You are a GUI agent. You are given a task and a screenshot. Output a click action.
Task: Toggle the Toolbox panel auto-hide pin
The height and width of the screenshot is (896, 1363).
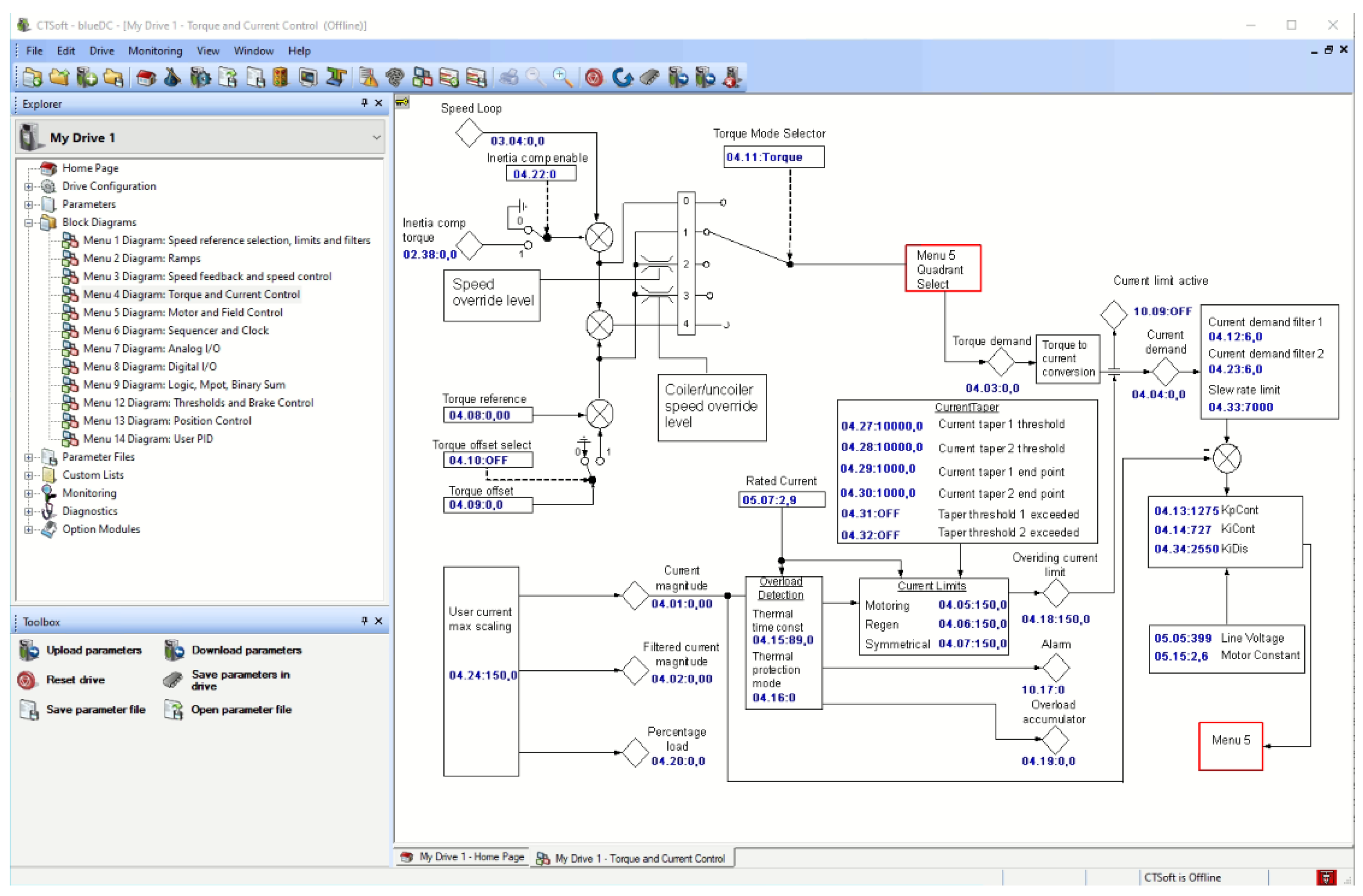[364, 621]
